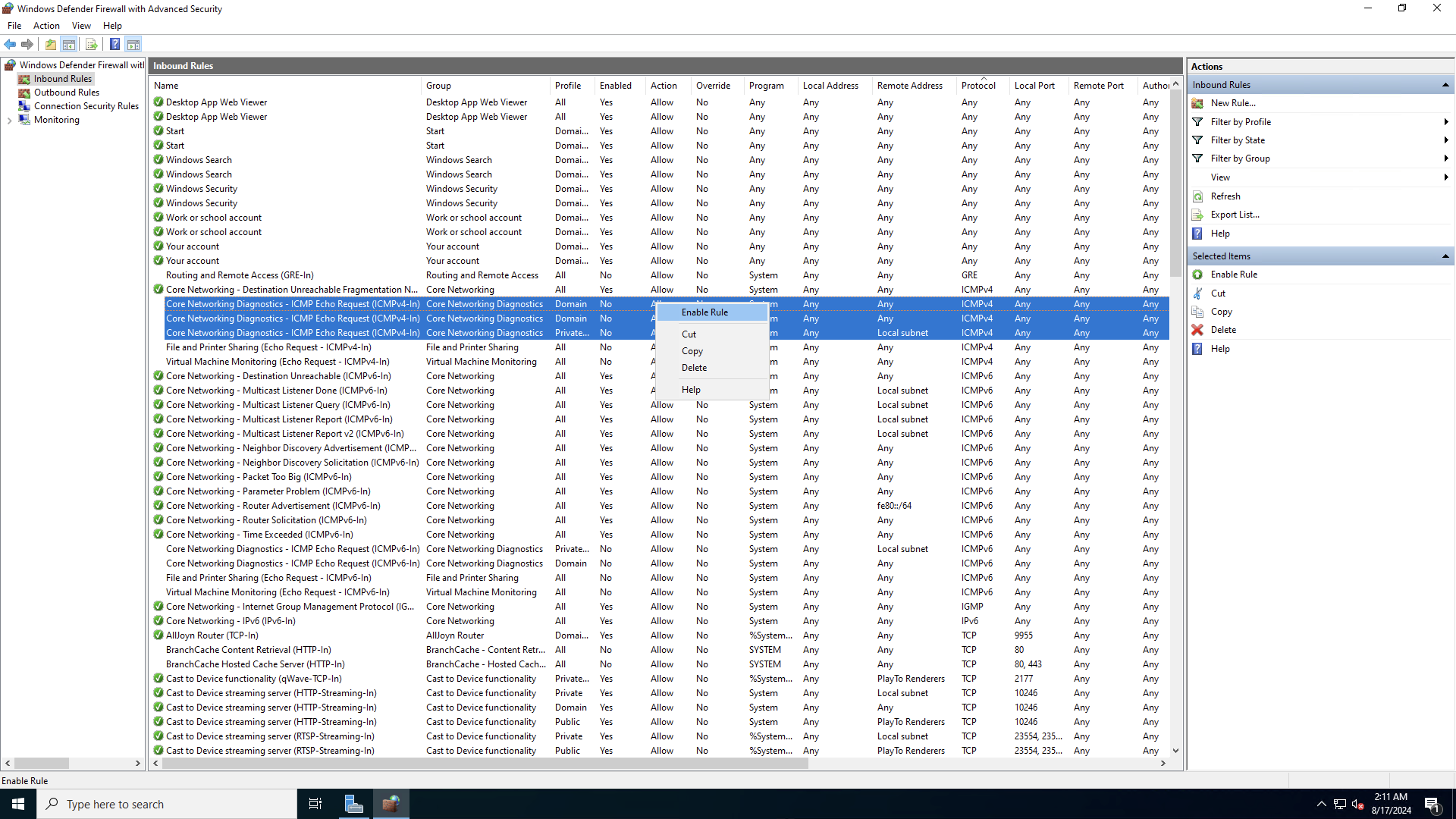This screenshot has height=819, width=1456.
Task: Click the Filter by Profile funnel icon
Action: (x=1197, y=122)
